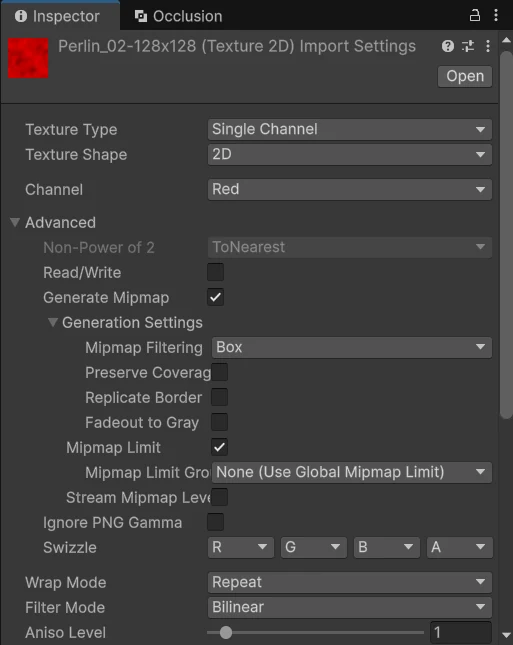Image resolution: width=513 pixels, height=645 pixels.
Task: Click the Swizzle label
Action: (70, 548)
